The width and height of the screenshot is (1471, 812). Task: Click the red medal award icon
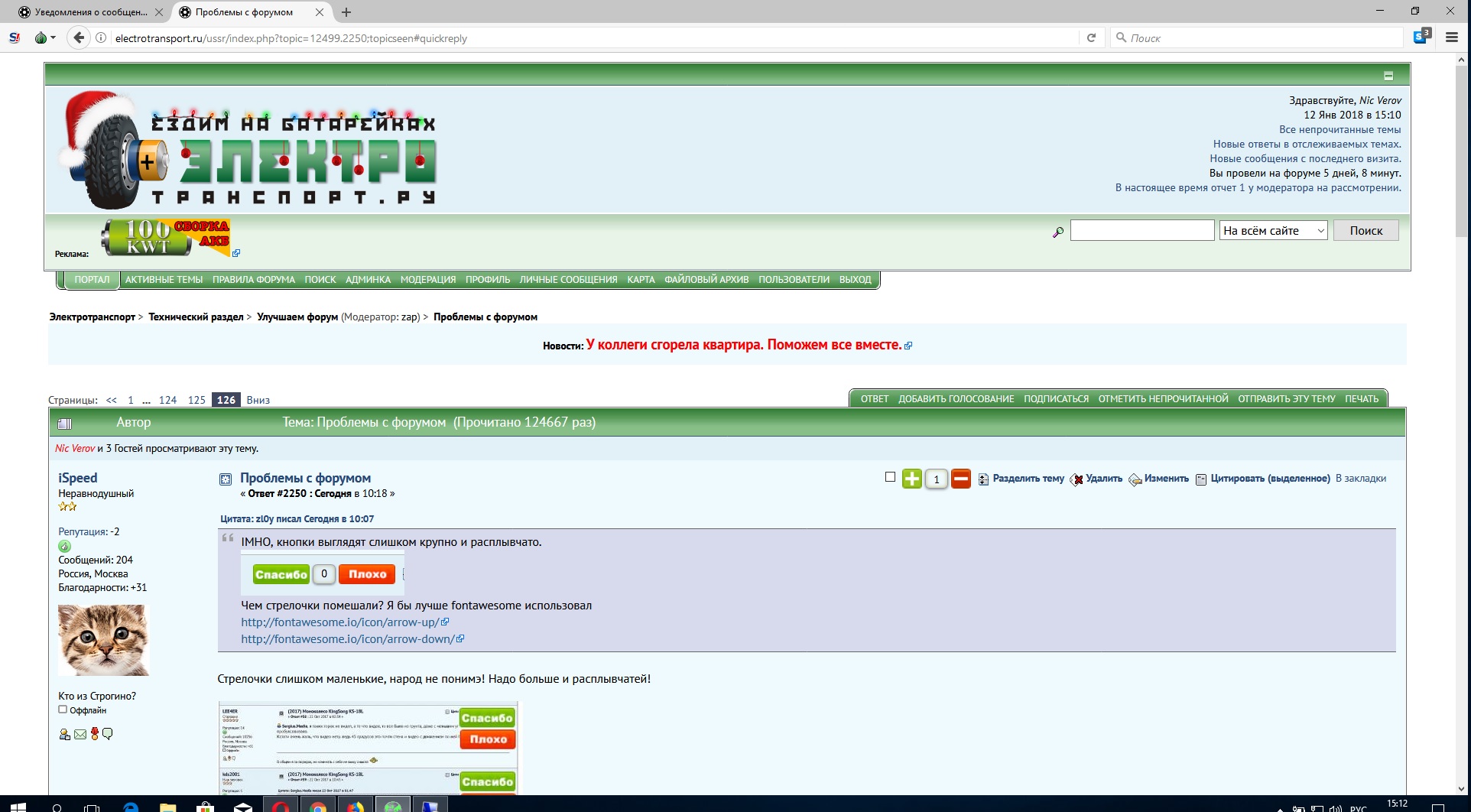pyautogui.click(x=95, y=734)
